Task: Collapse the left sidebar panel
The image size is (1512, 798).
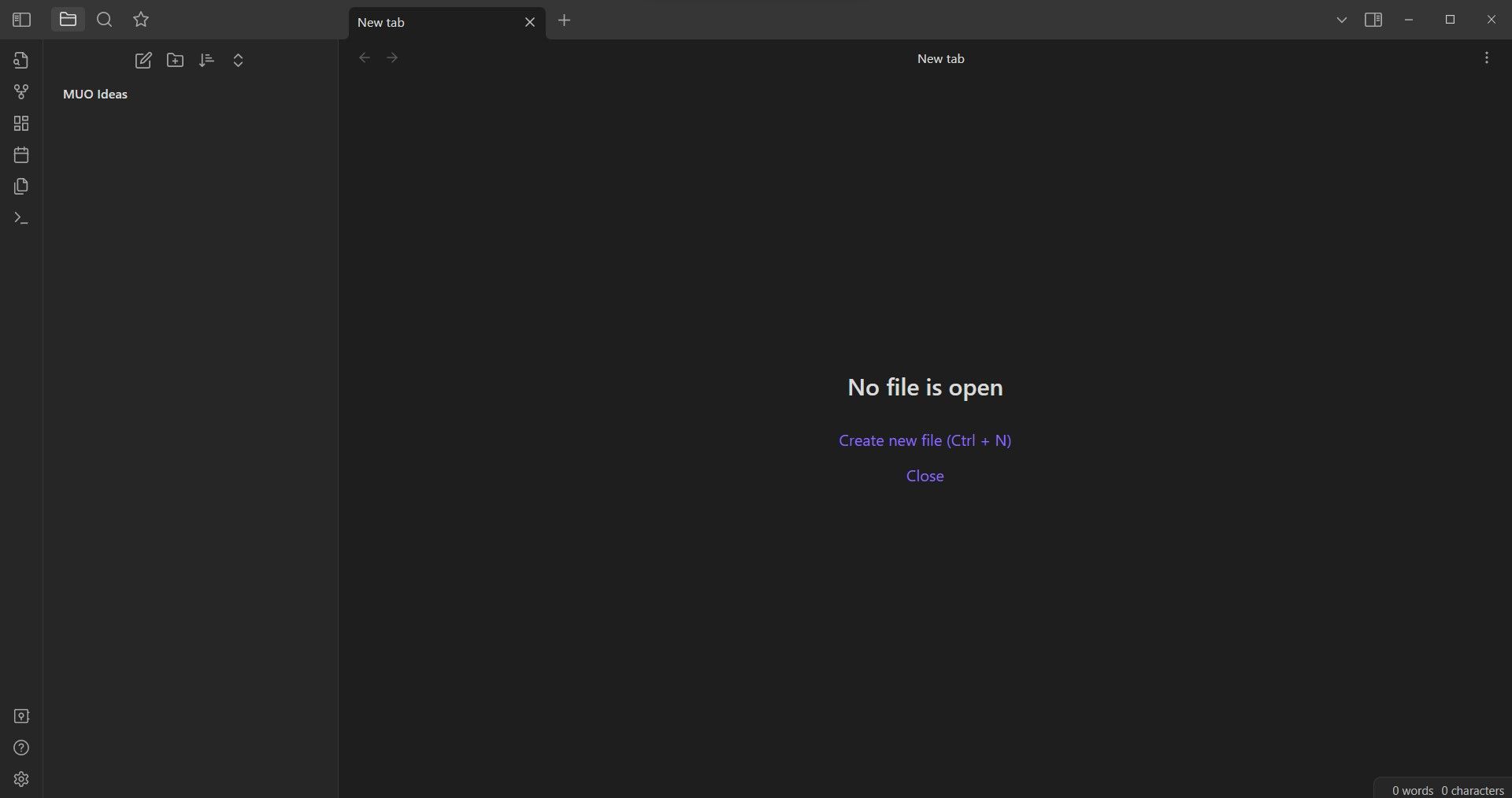Action: [x=21, y=20]
